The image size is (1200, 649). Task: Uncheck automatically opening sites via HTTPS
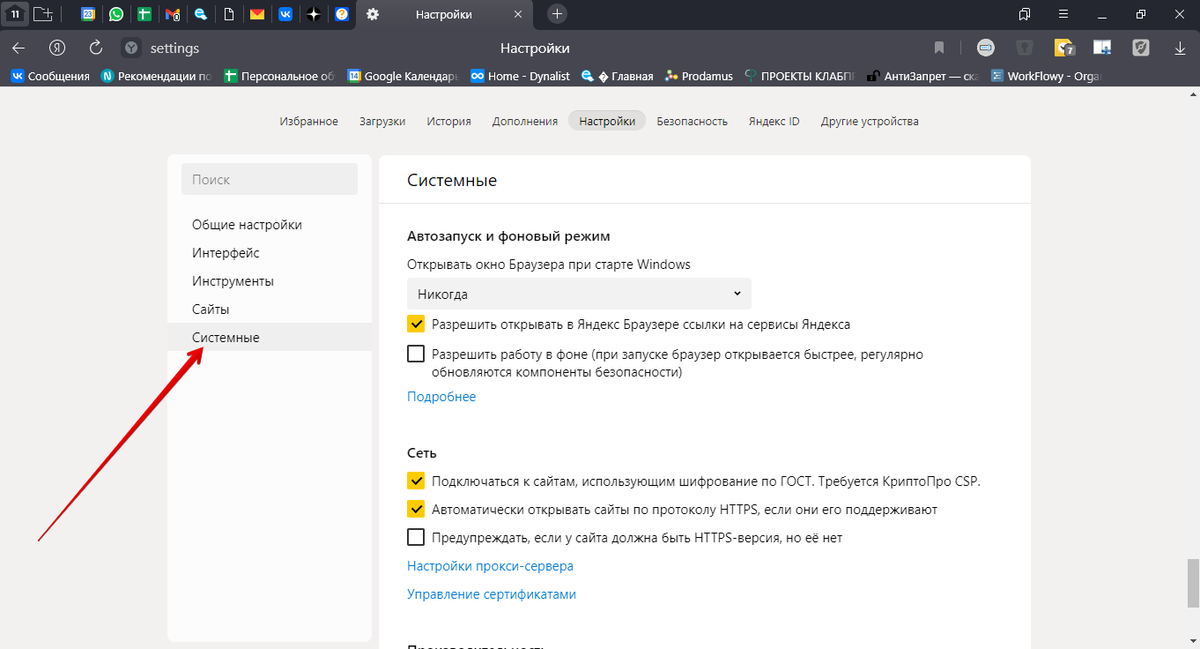point(416,509)
